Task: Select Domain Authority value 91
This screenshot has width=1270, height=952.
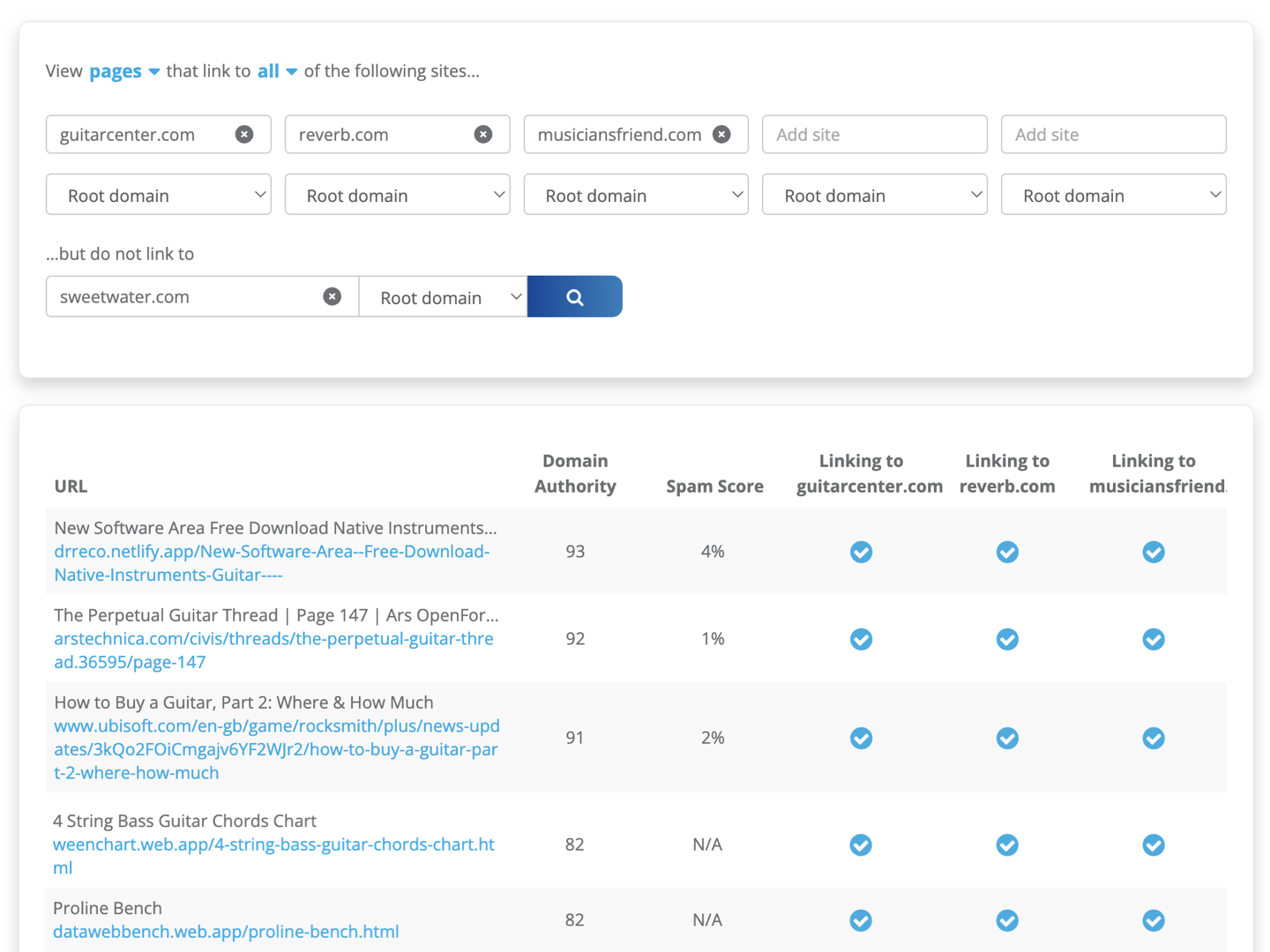Action: (575, 738)
